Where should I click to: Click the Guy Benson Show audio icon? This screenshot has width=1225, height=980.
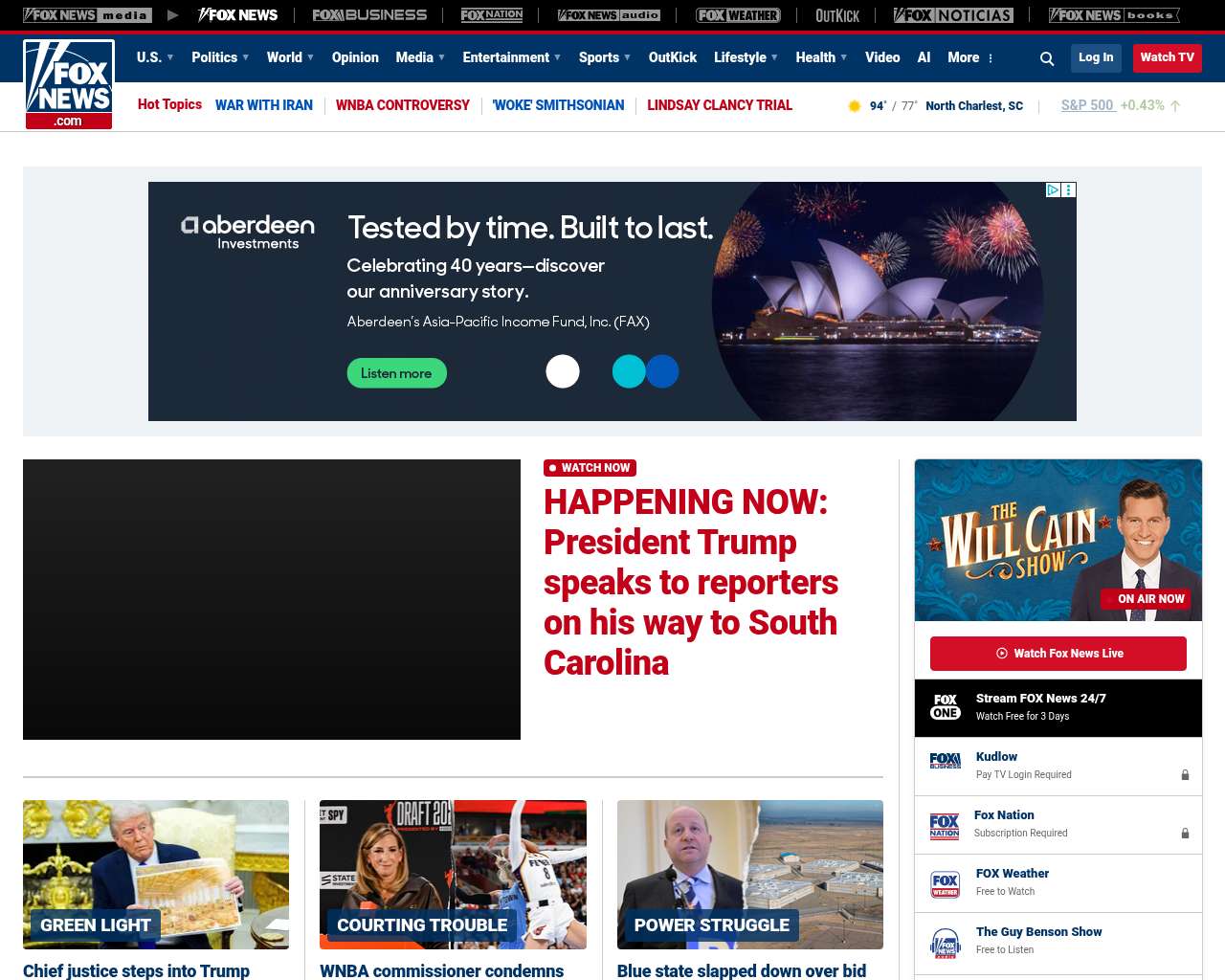coord(946,943)
